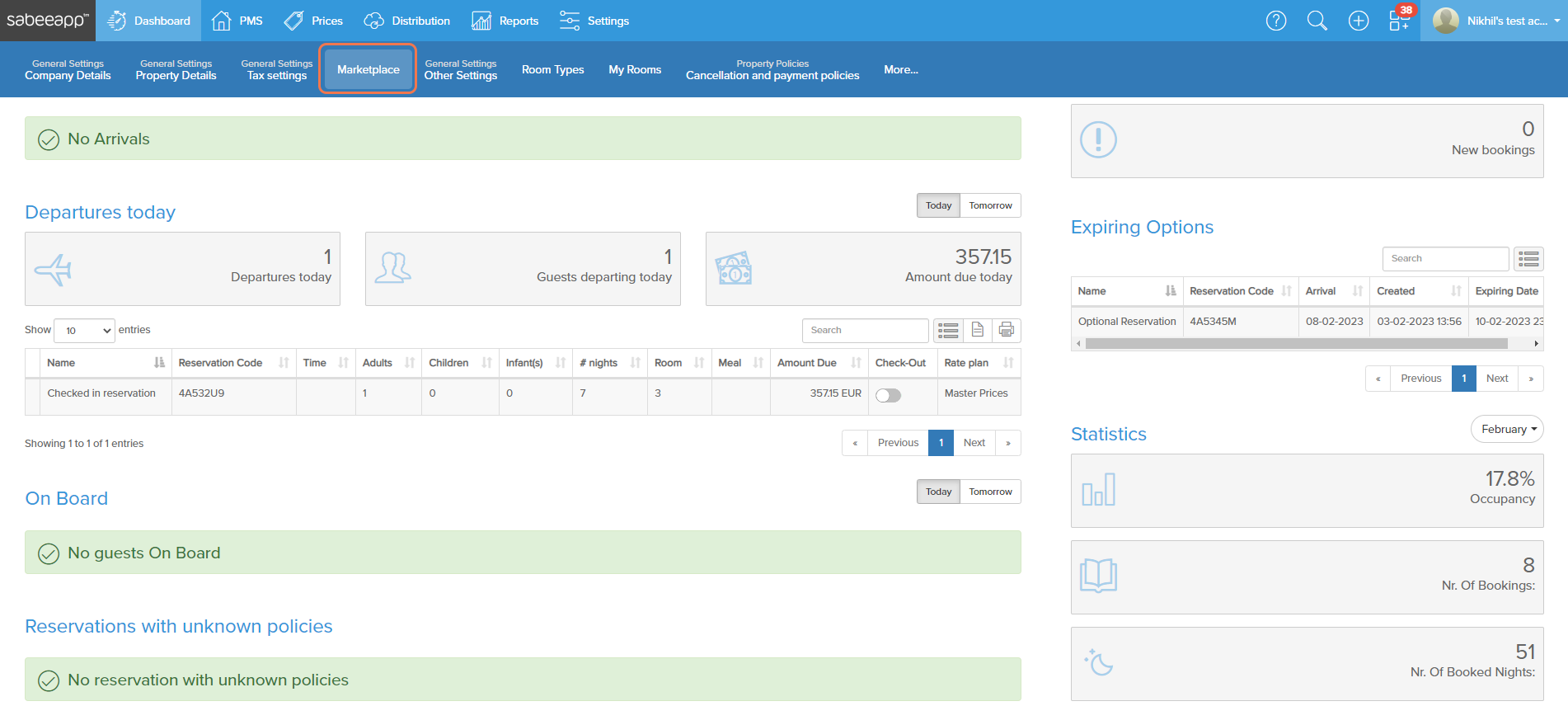Open the help question mark icon

tap(1276, 21)
